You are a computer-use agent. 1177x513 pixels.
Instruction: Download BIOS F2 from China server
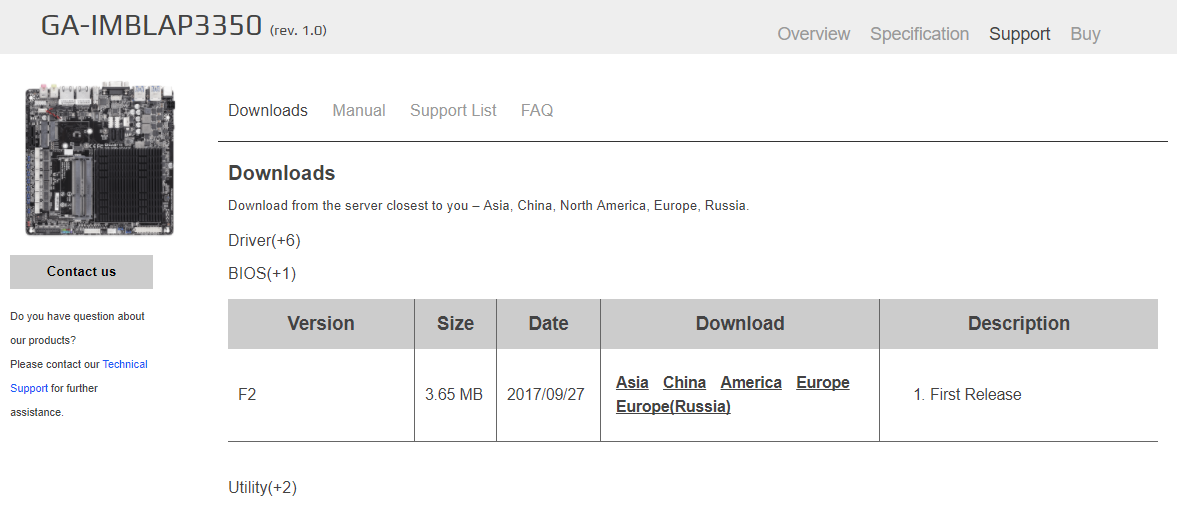[685, 382]
